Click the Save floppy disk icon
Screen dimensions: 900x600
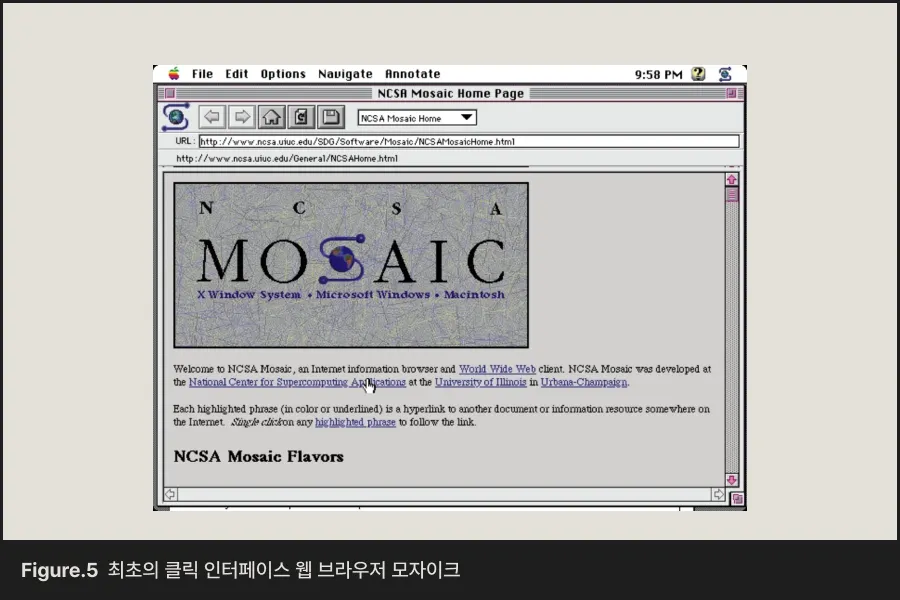click(x=331, y=117)
